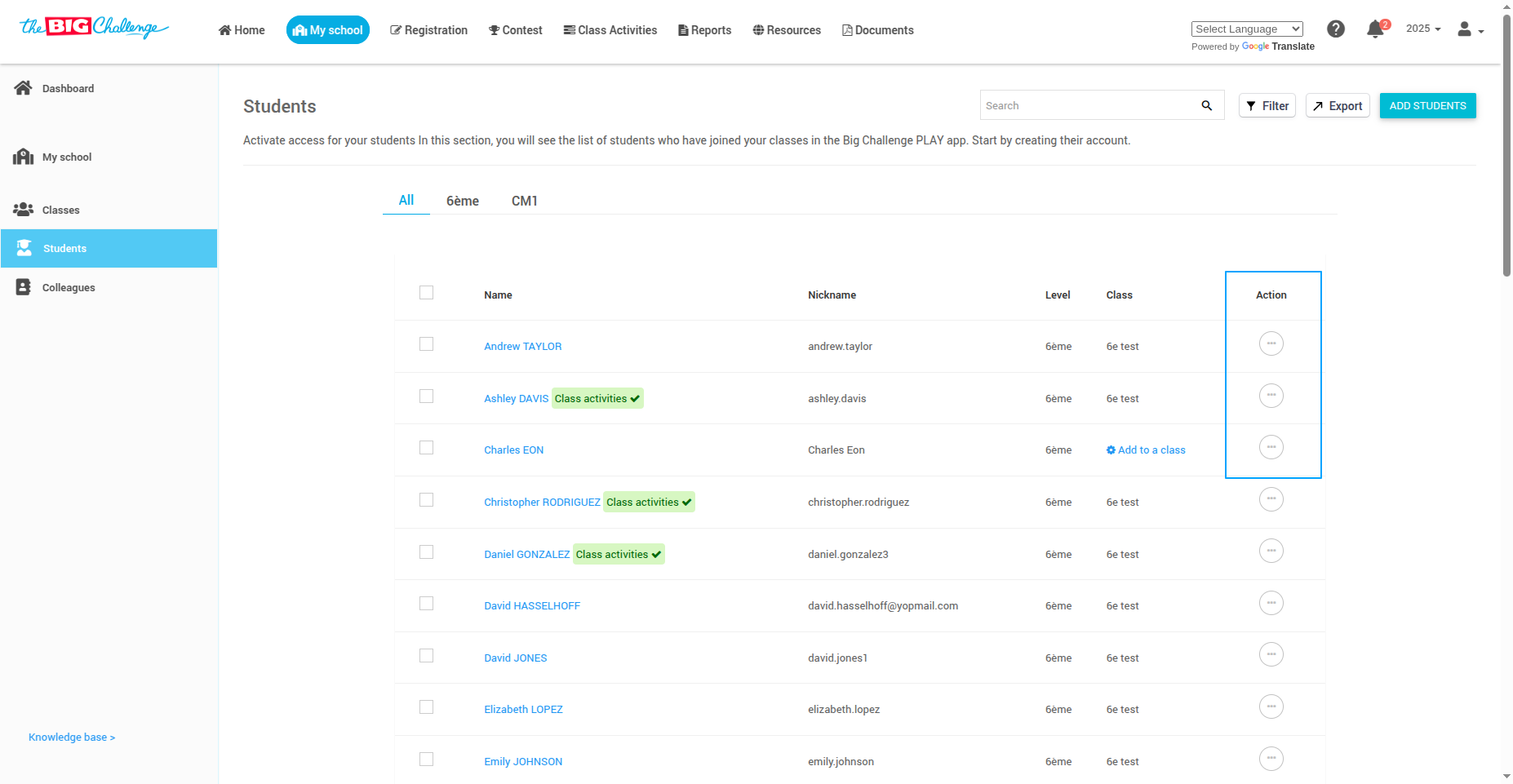Select Daniel GONZALEZ row checkbox

(426, 552)
